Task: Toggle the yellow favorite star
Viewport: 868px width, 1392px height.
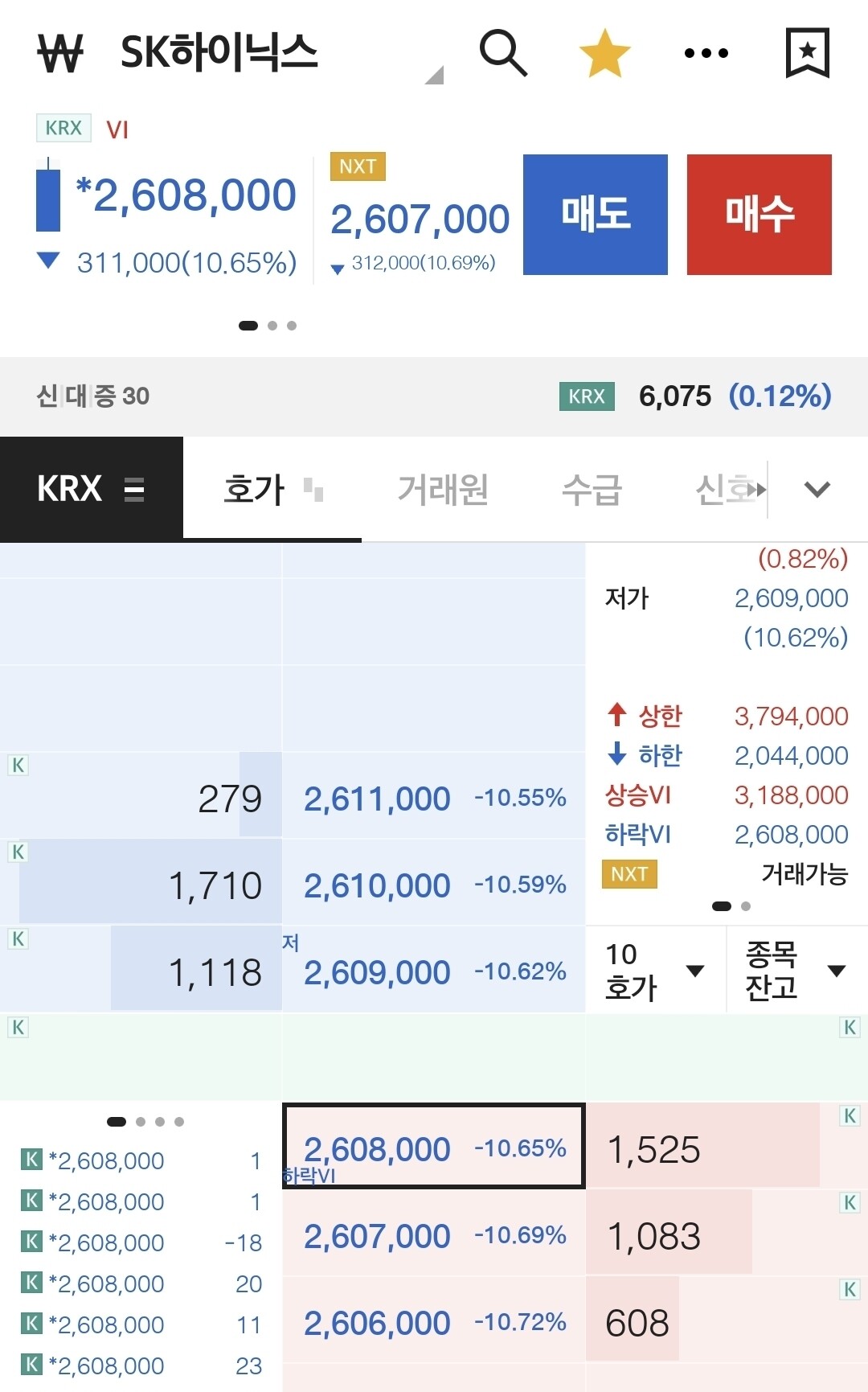Action: point(604,53)
